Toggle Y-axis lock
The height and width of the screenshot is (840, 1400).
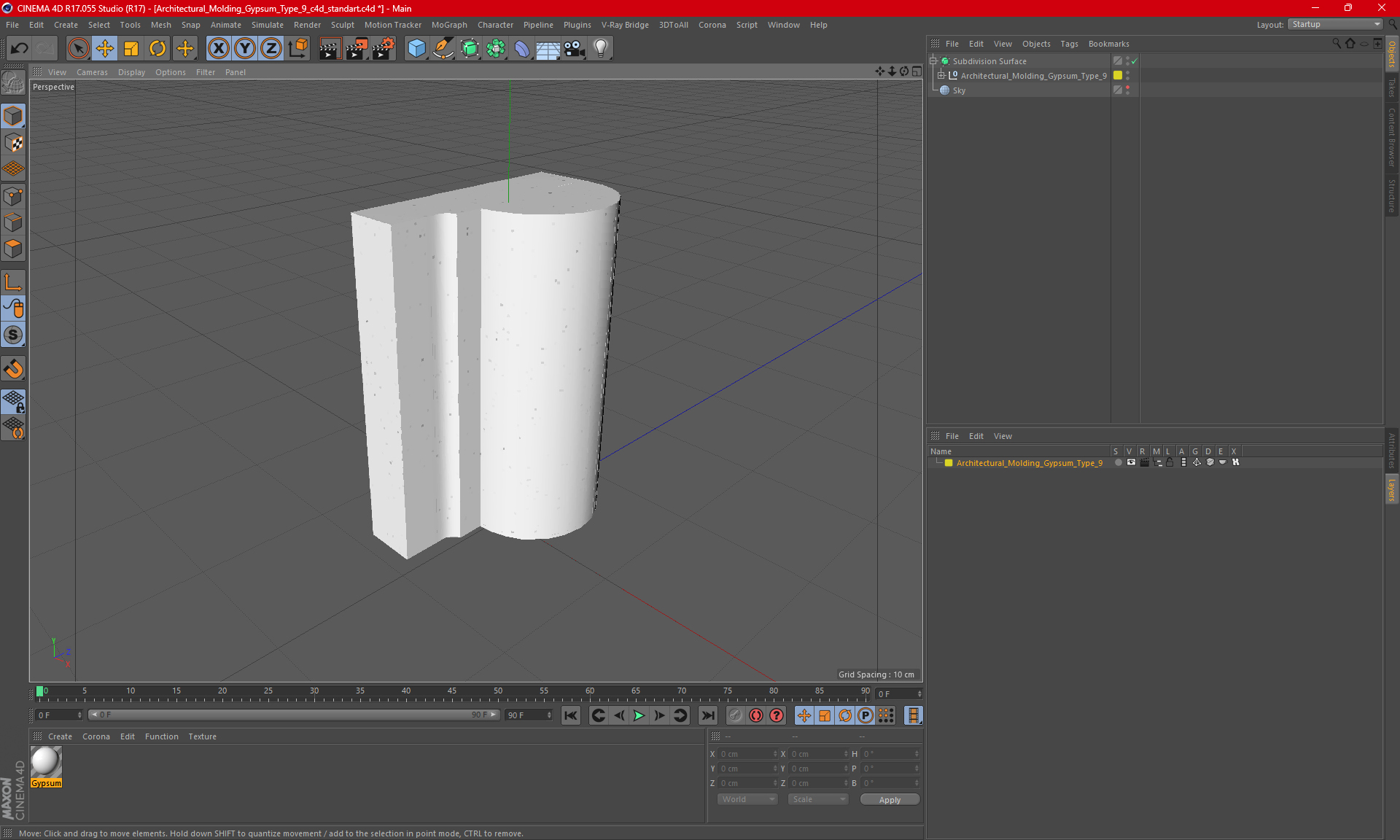pyautogui.click(x=245, y=48)
